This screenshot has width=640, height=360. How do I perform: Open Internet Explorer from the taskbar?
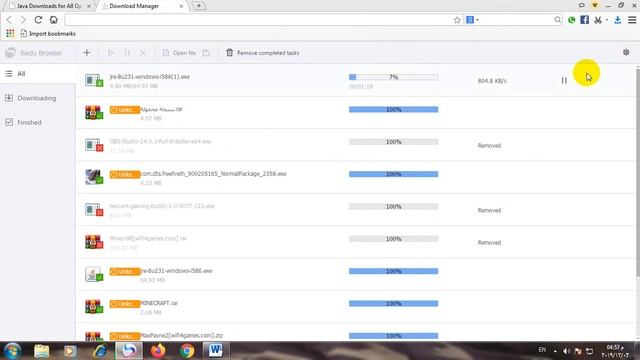pyautogui.click(x=100, y=351)
